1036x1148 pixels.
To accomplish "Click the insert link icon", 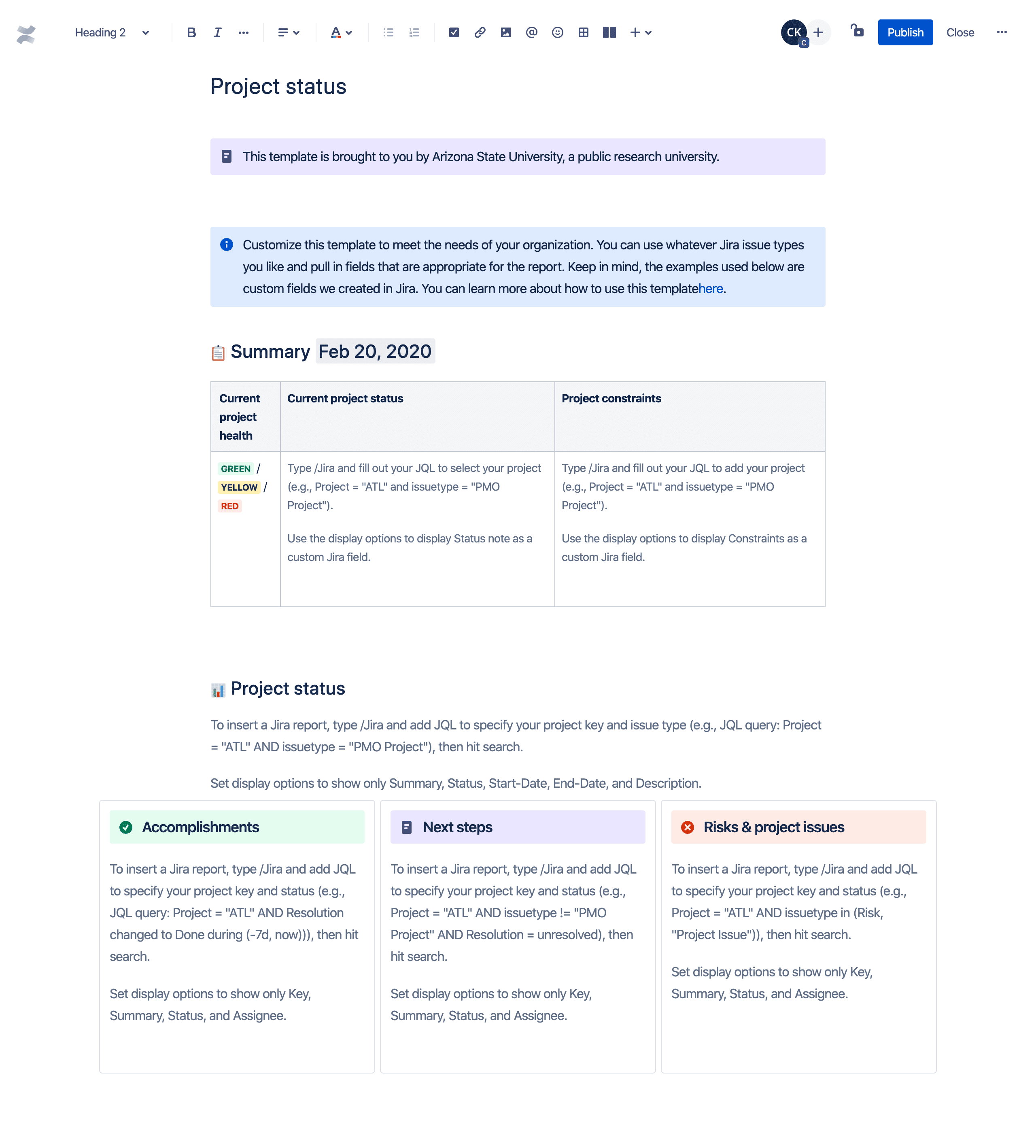I will click(480, 32).
